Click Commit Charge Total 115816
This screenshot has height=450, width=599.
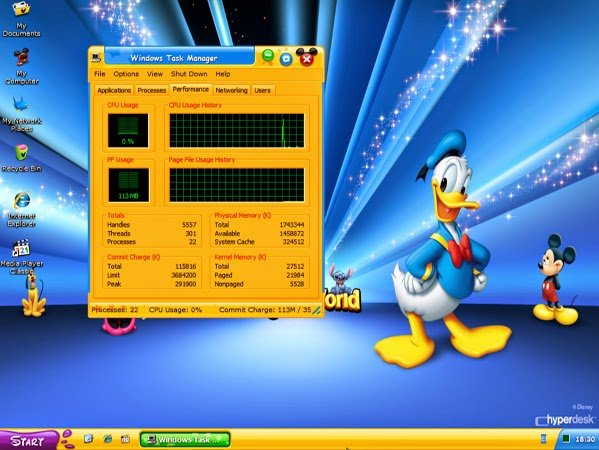coord(185,266)
